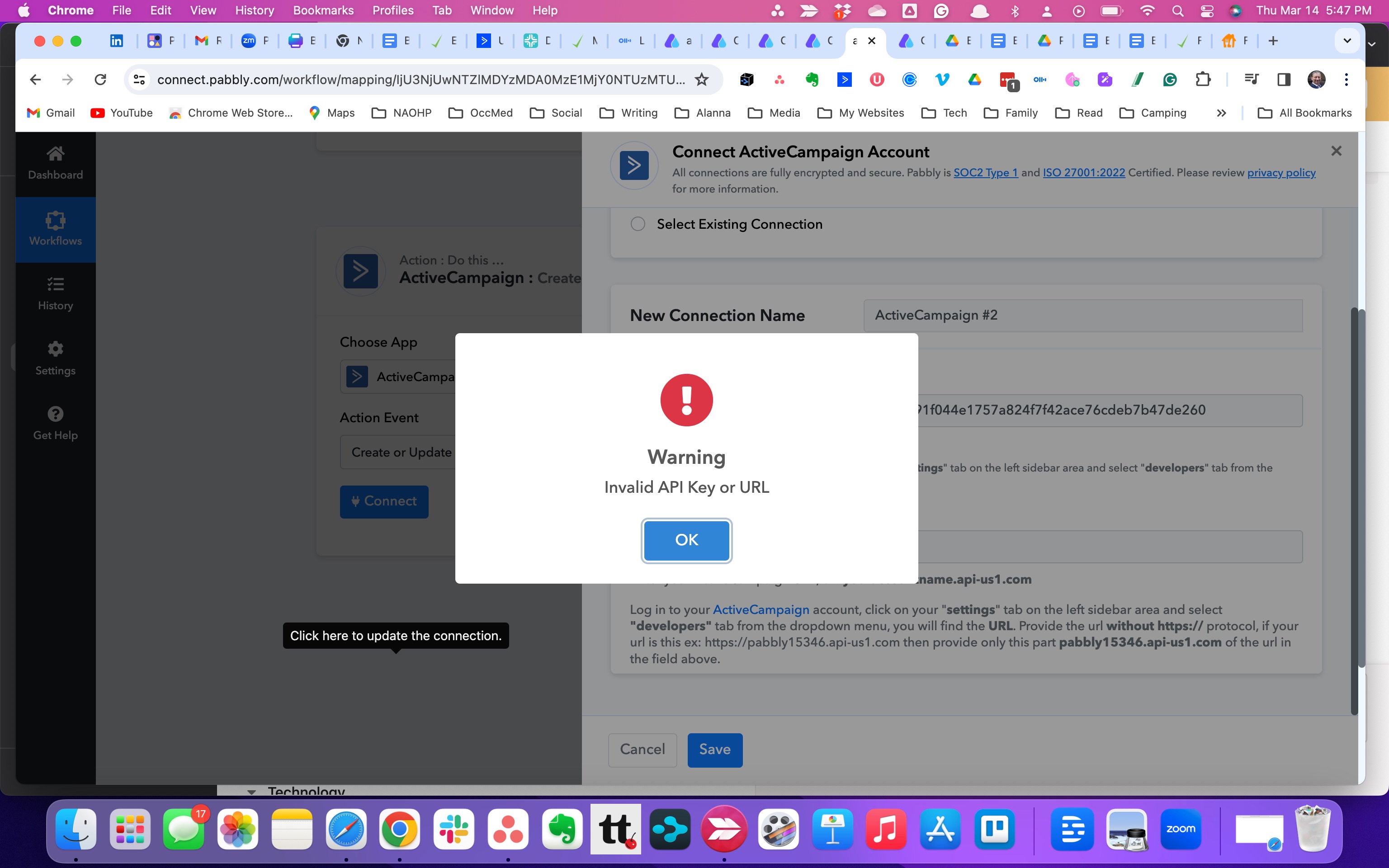This screenshot has width=1389, height=868.
Task: Click the Cancel button
Action: (x=642, y=750)
